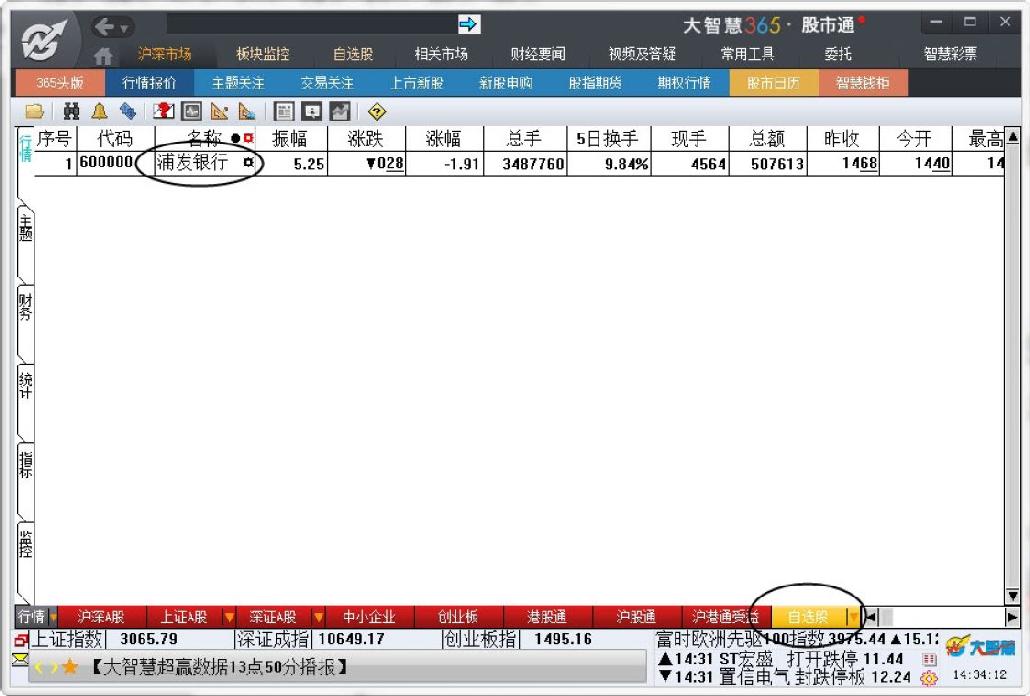The height and width of the screenshot is (696, 1030).
Task: Click the top search input box
Action: click(x=312, y=25)
